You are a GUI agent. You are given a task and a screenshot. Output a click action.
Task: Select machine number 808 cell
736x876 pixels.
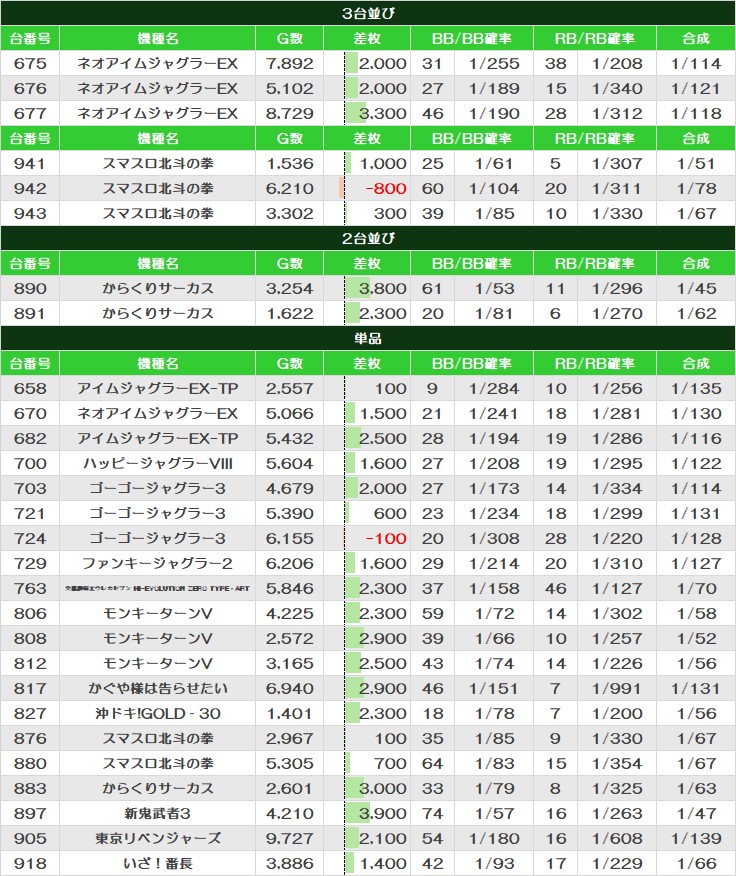pyautogui.click(x=30, y=639)
